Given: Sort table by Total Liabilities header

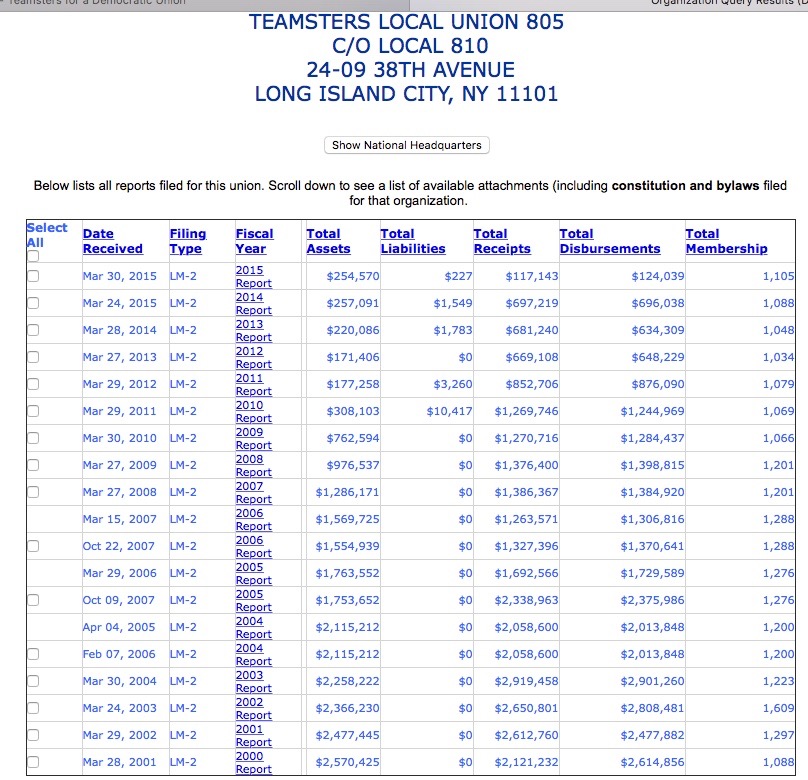Looking at the screenshot, I should [x=413, y=241].
